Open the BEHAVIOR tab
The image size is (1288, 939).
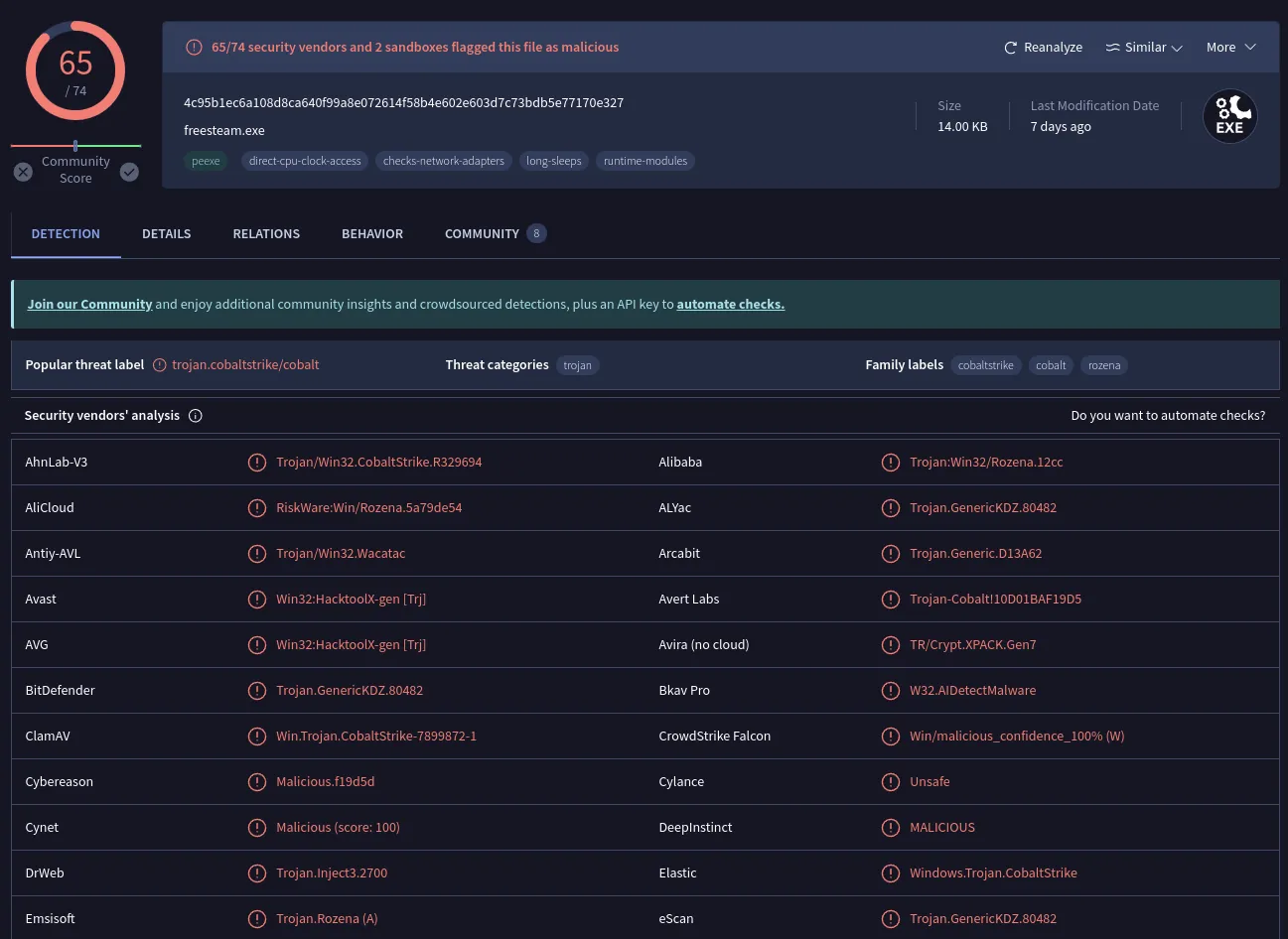372,234
